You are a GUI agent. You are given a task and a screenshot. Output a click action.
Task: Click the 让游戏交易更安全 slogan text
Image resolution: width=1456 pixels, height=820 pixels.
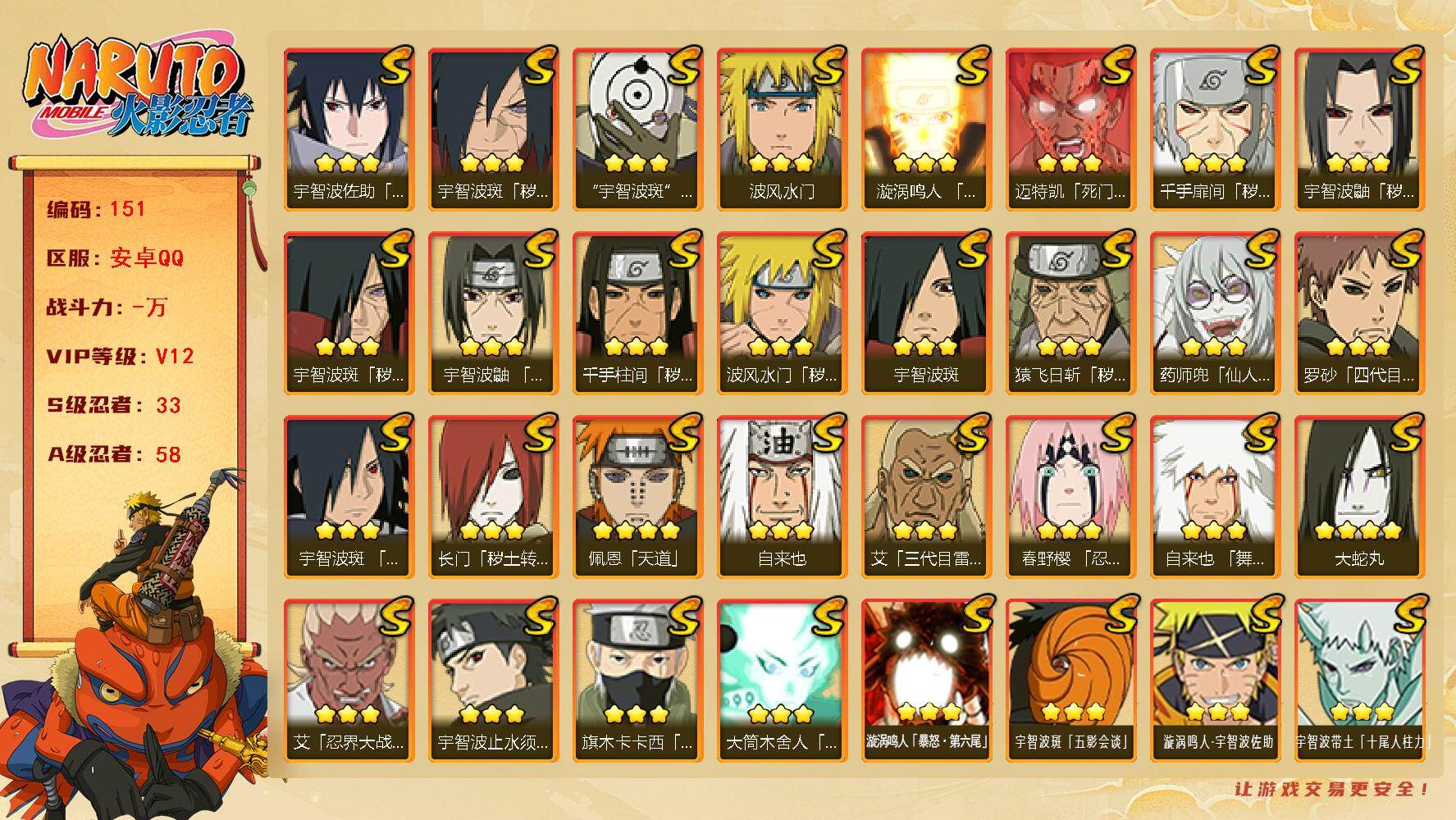point(1332,790)
